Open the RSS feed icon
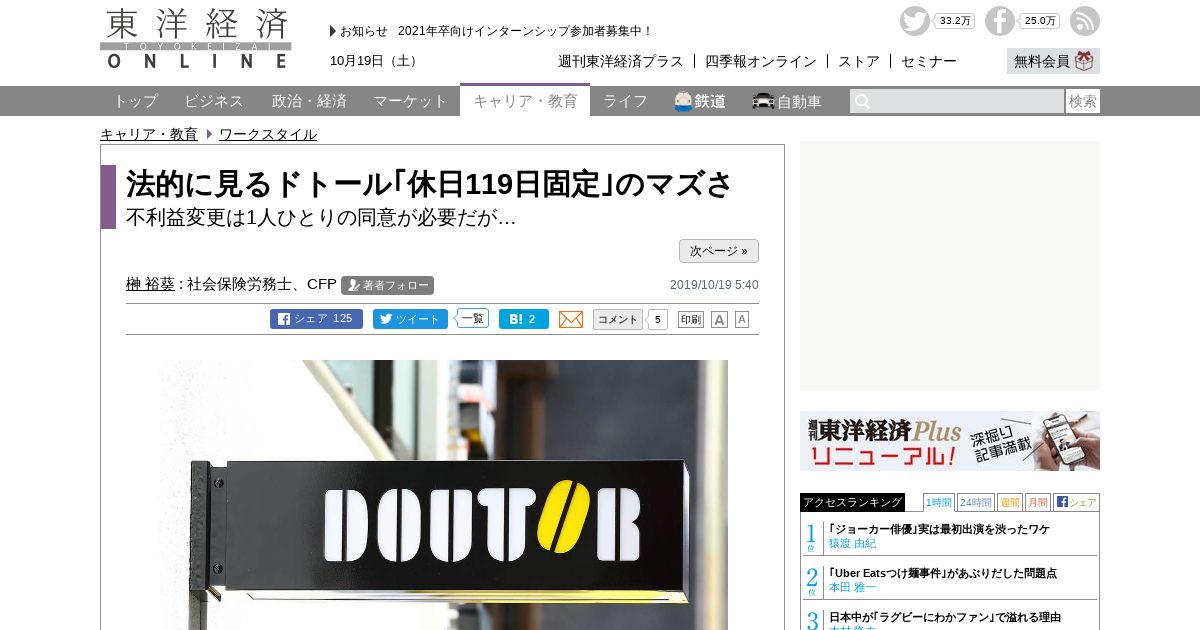1200x630 pixels. 1084,21
